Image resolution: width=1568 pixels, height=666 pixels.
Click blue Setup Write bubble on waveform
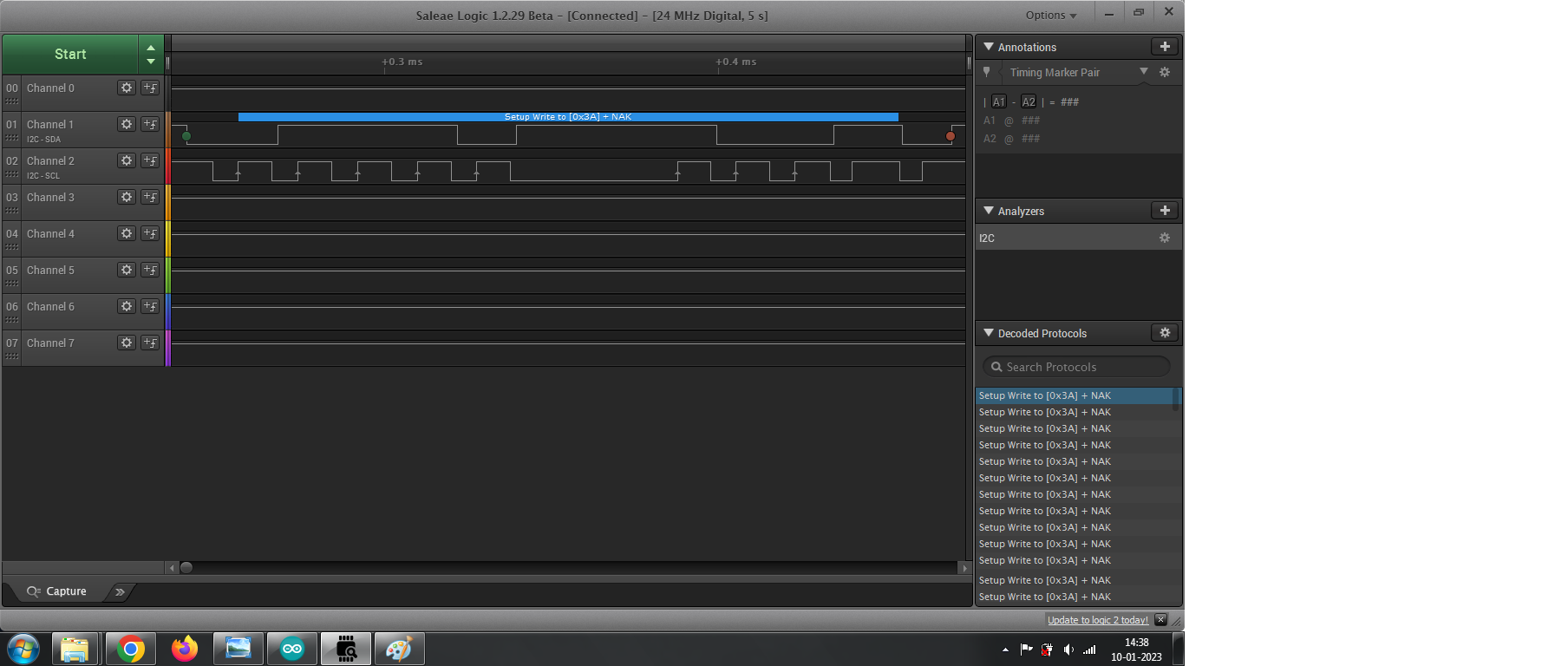click(x=568, y=117)
